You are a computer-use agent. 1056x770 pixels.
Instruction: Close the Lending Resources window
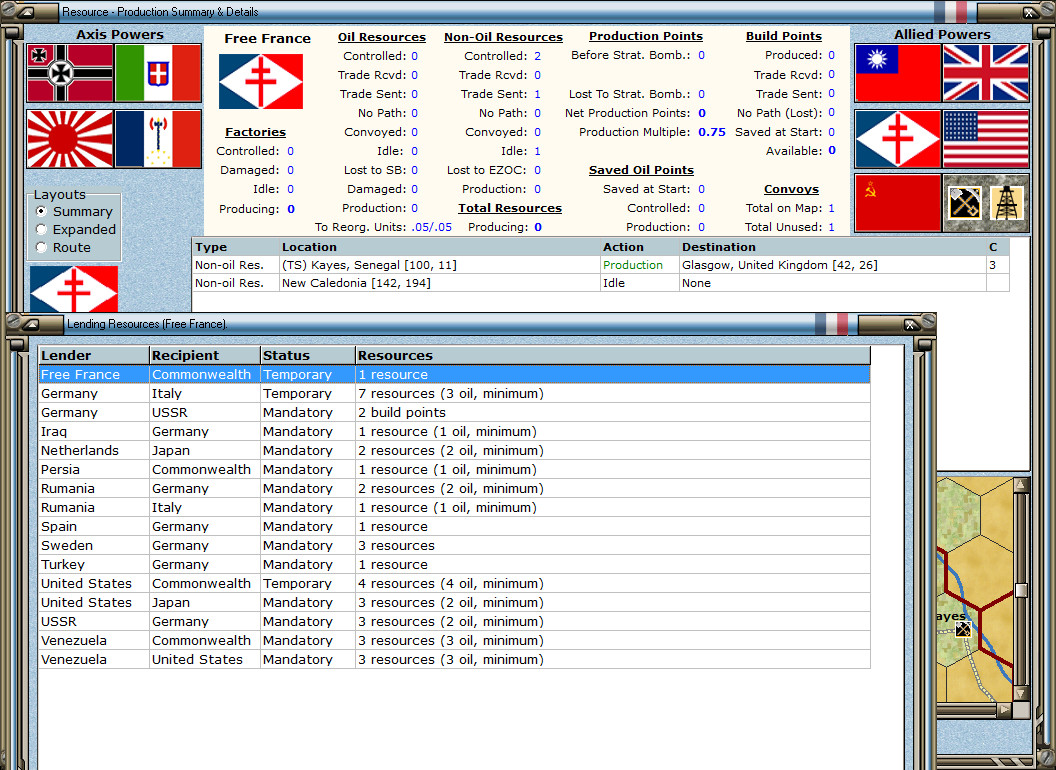click(910, 325)
